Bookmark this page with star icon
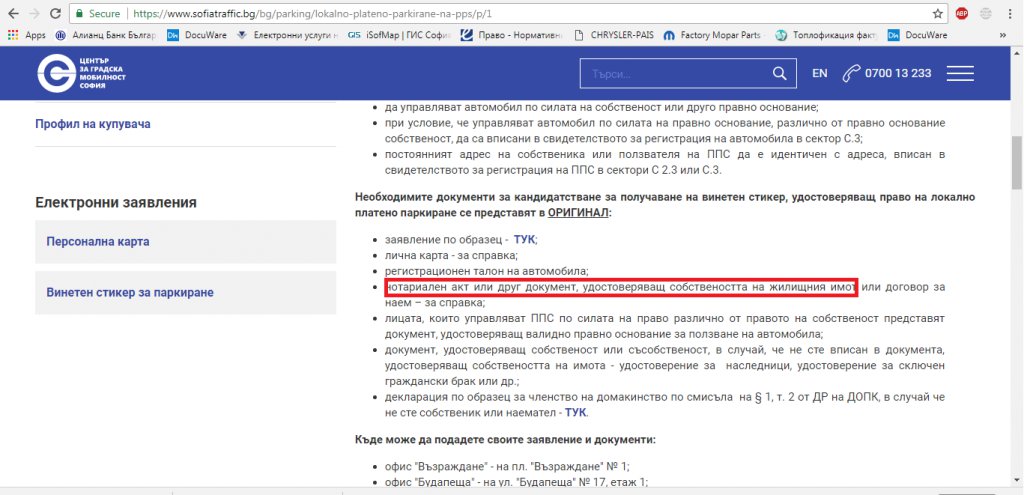 938,13
